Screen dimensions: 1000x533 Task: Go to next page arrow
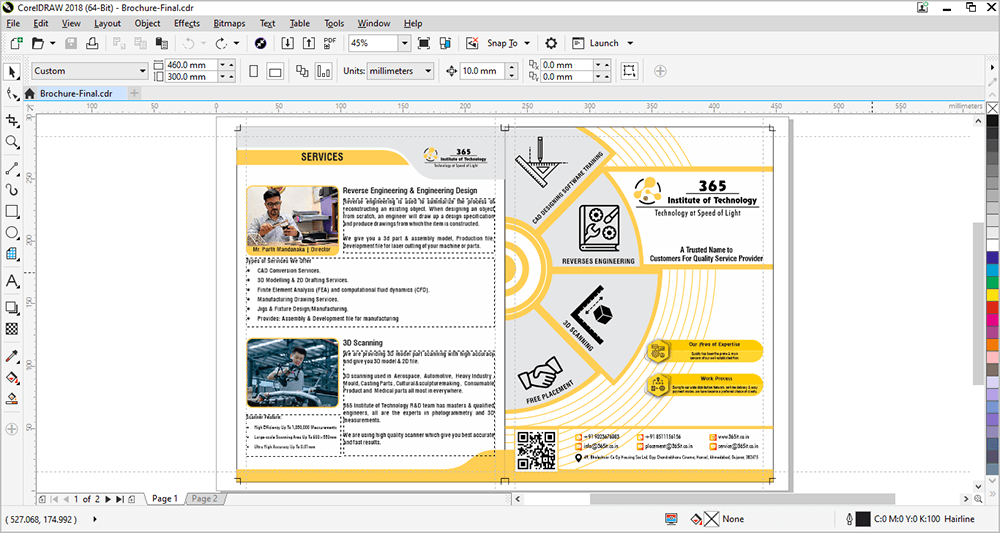tap(108, 499)
